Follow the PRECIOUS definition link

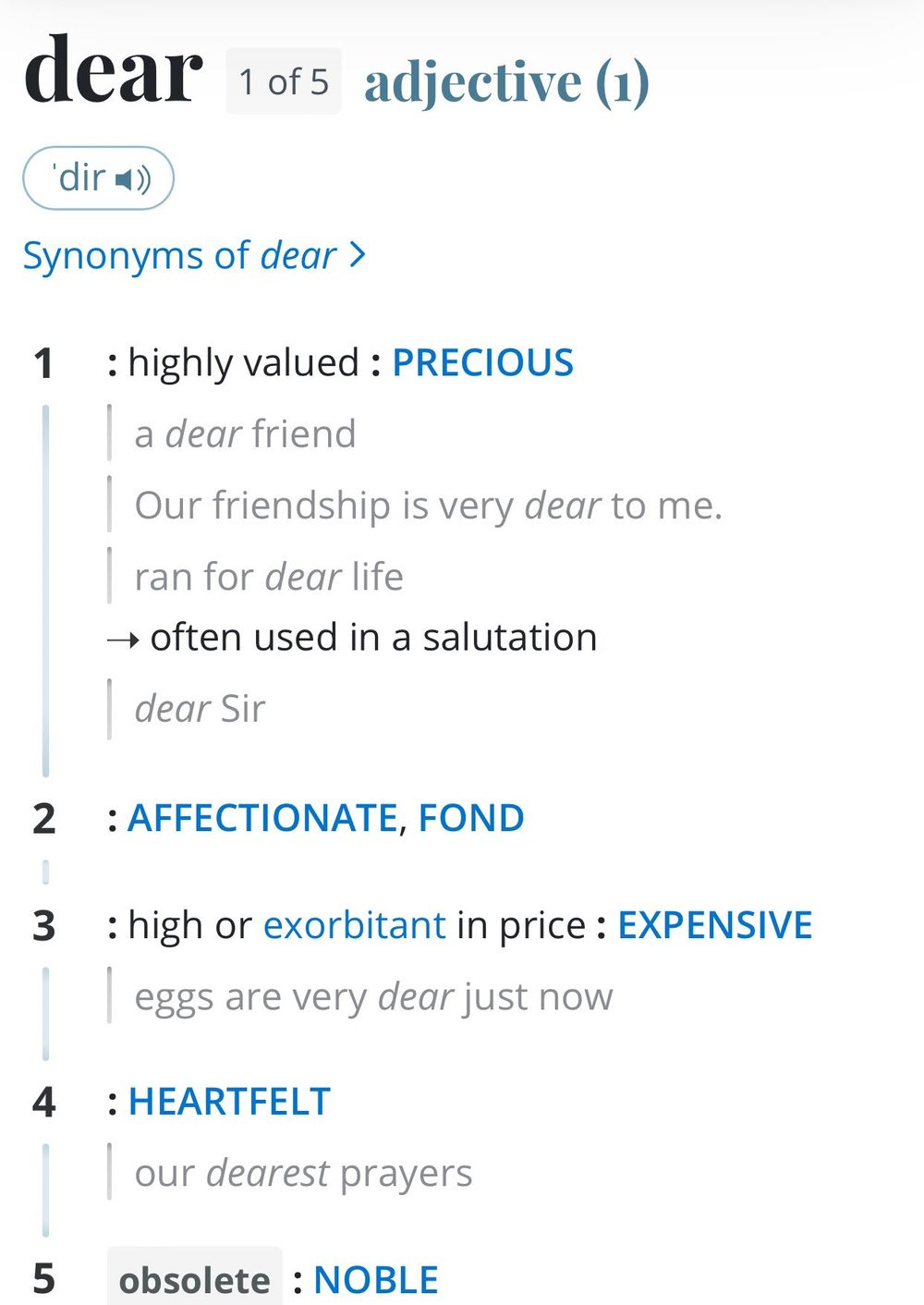[482, 362]
